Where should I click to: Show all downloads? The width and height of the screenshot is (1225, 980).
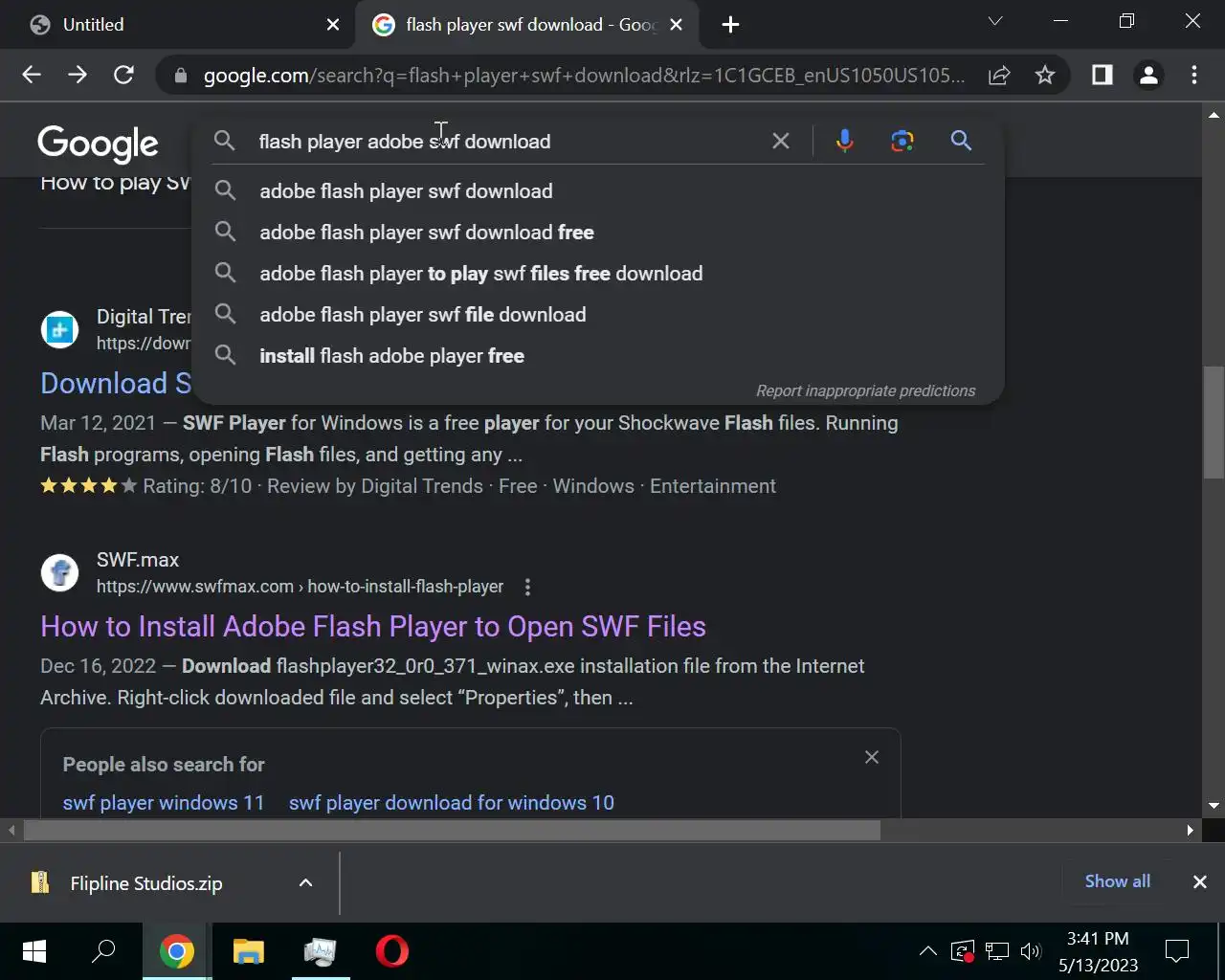click(1117, 881)
